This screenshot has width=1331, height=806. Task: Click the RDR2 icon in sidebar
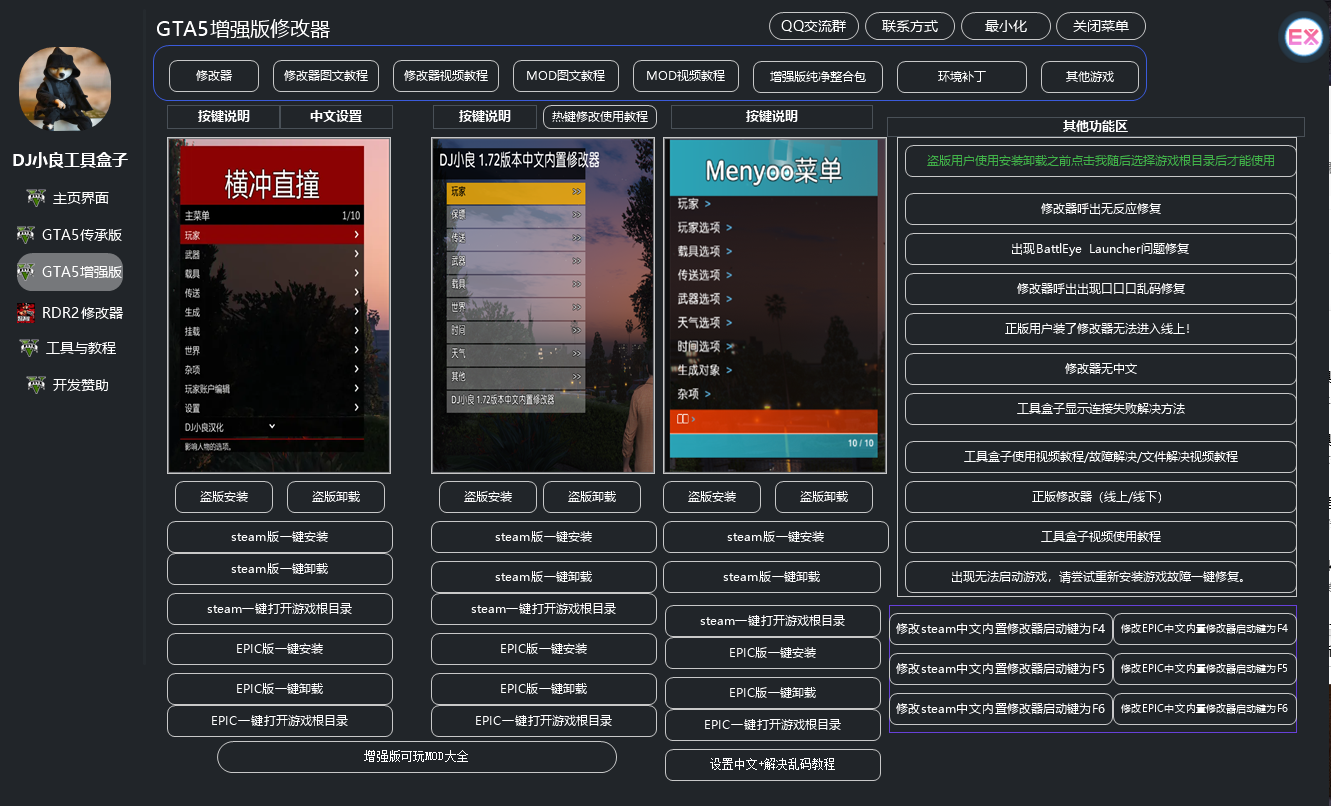[x=25, y=313]
